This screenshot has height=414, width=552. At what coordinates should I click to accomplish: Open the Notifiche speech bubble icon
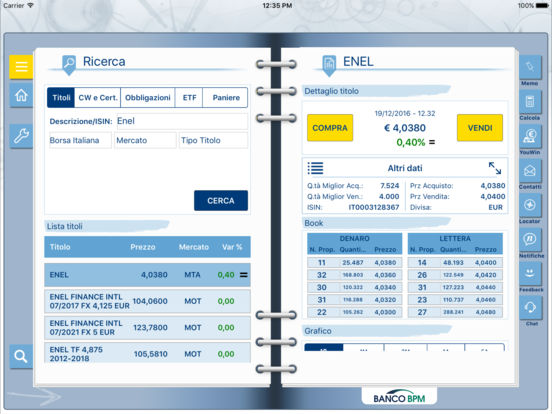530,239
